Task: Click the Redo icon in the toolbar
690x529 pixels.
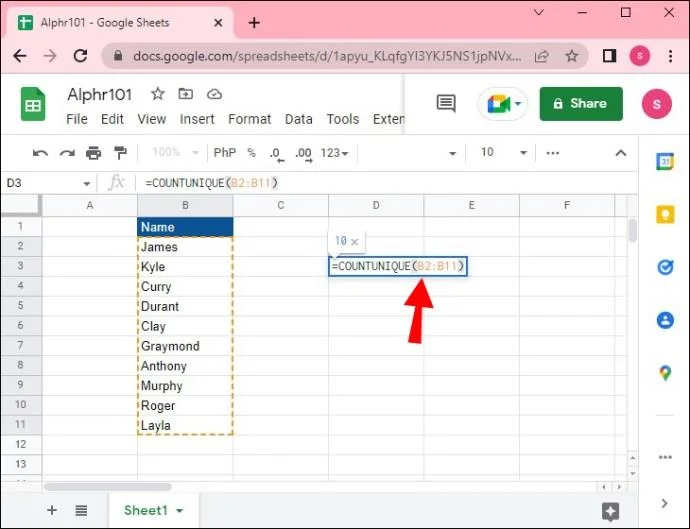Action: [67, 153]
